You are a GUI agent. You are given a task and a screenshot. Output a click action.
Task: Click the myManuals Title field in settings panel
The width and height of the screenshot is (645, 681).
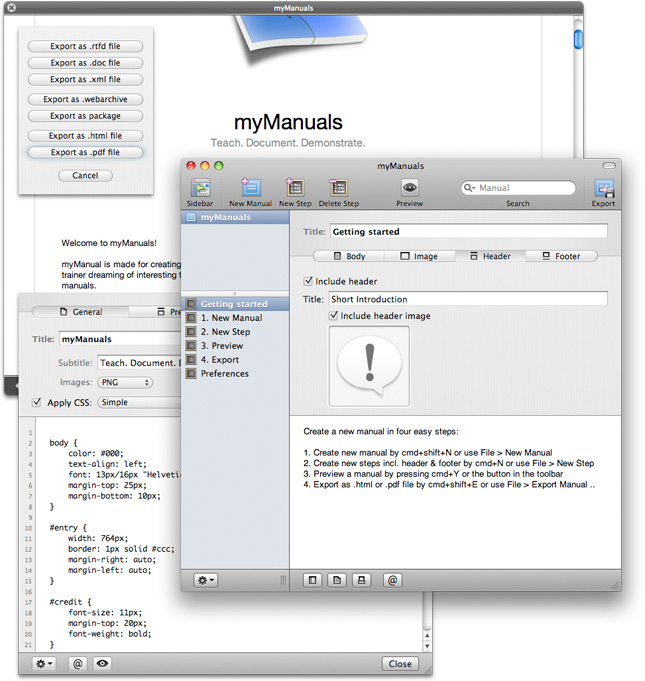pyautogui.click(x=120, y=339)
